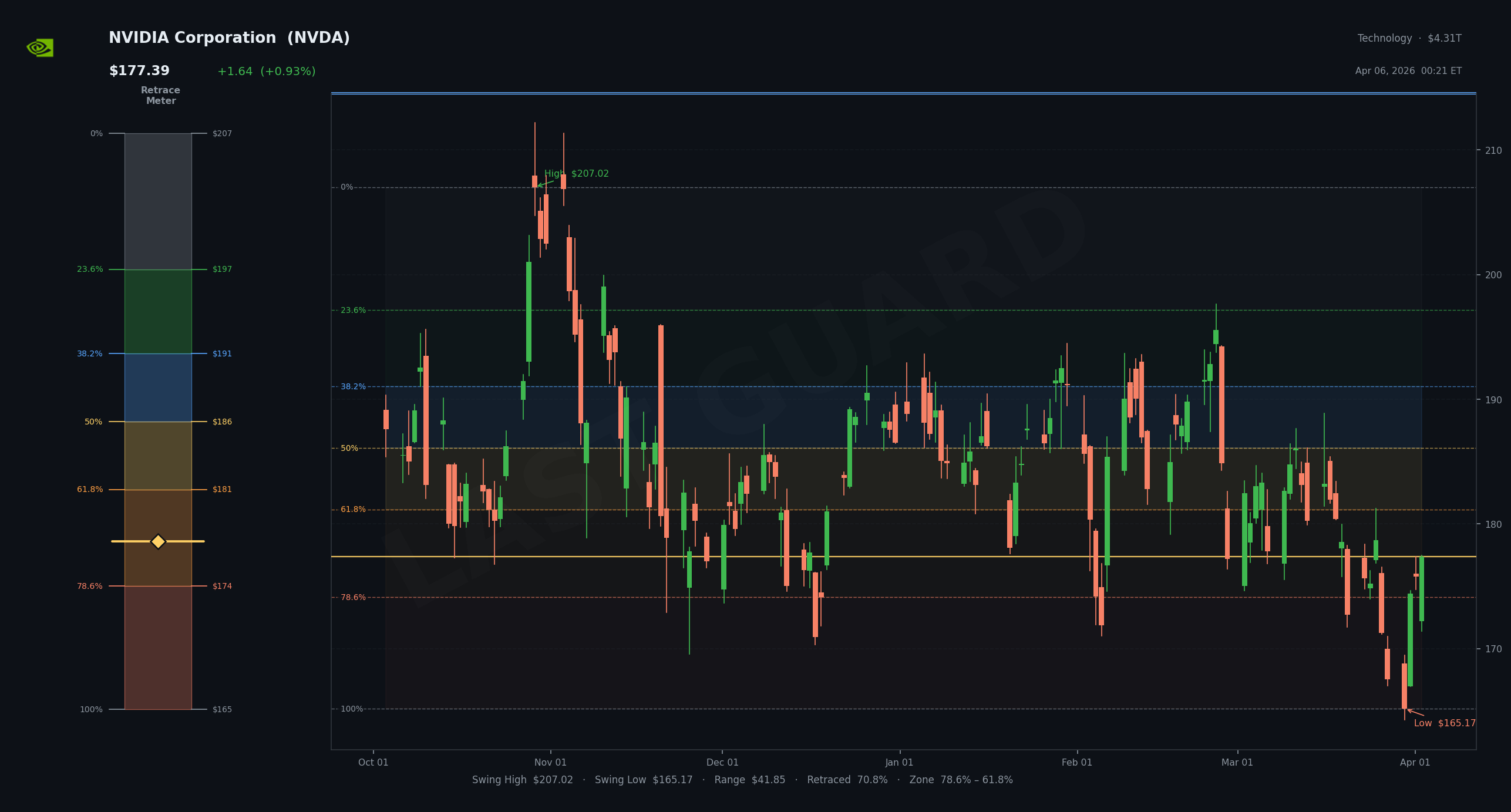1511x812 pixels.
Task: Click the $174 label on Retrace Meter
Action: tap(222, 587)
